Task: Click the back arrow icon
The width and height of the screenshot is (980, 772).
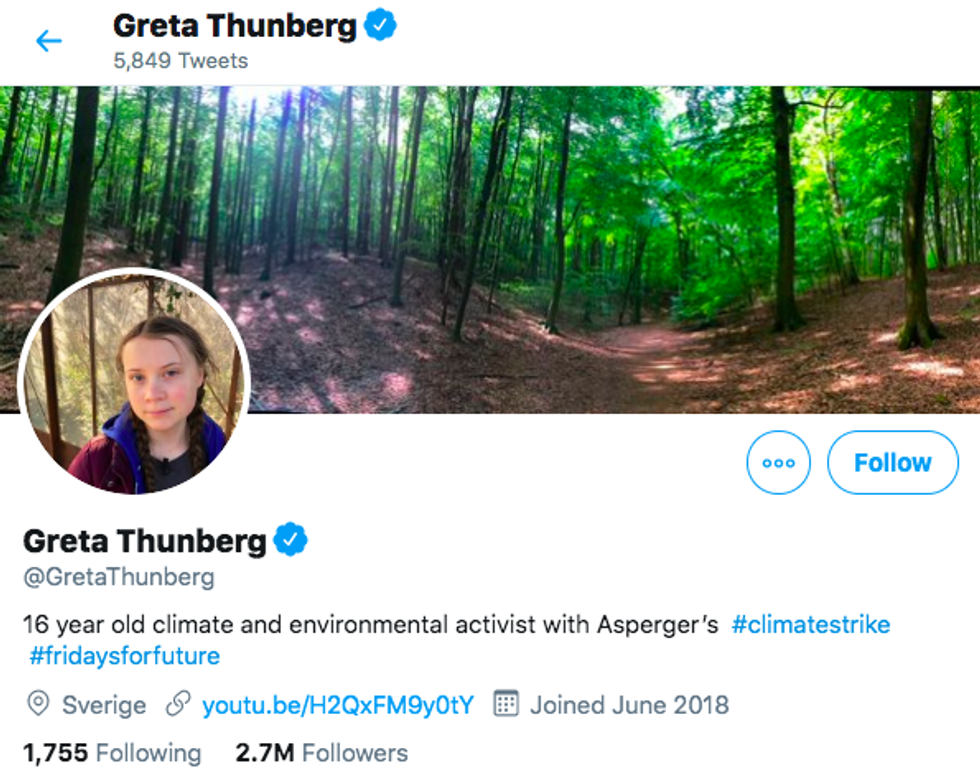Action: [48, 41]
